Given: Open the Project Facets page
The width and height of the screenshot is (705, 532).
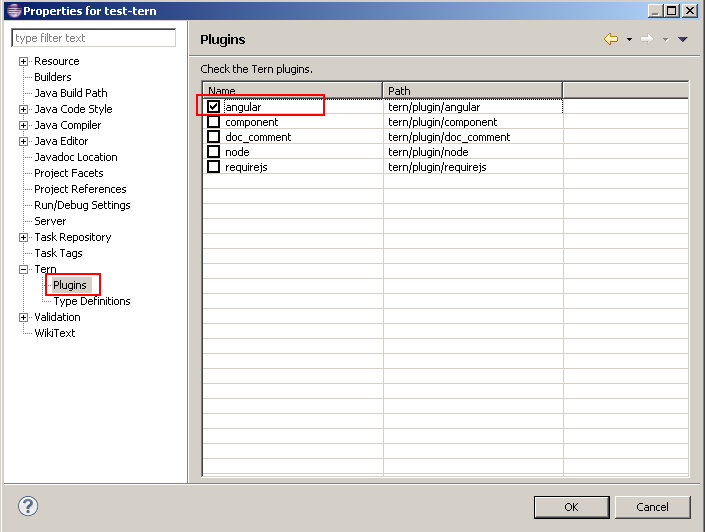Looking at the screenshot, I should [69, 173].
